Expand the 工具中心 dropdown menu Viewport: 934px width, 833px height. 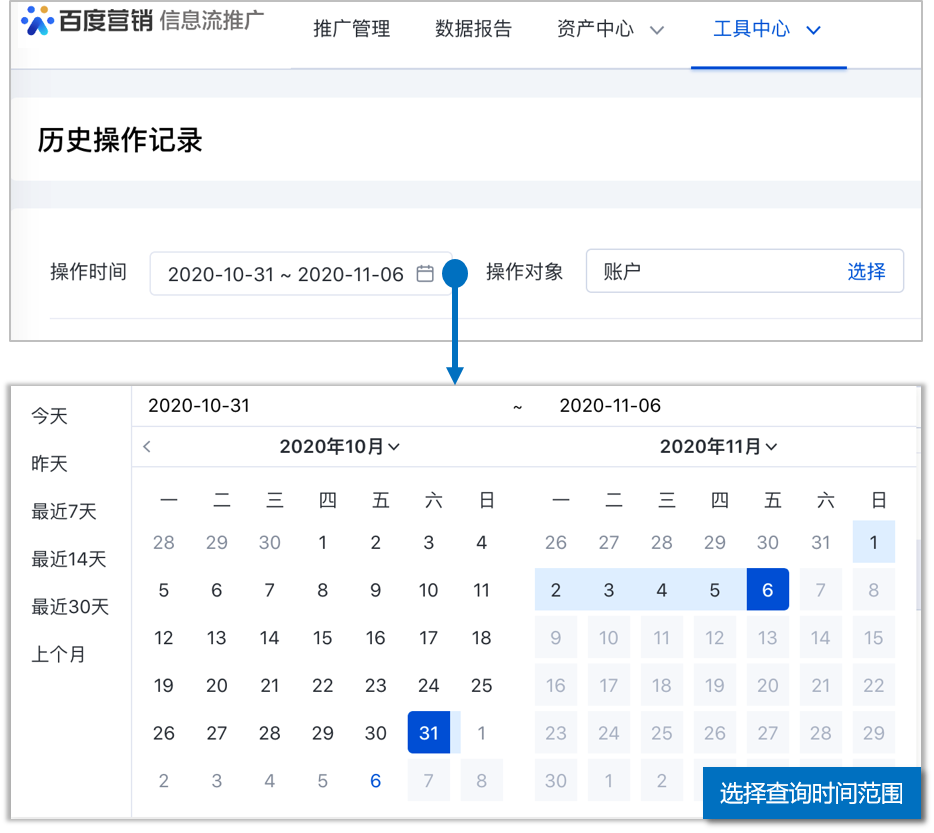(813, 30)
